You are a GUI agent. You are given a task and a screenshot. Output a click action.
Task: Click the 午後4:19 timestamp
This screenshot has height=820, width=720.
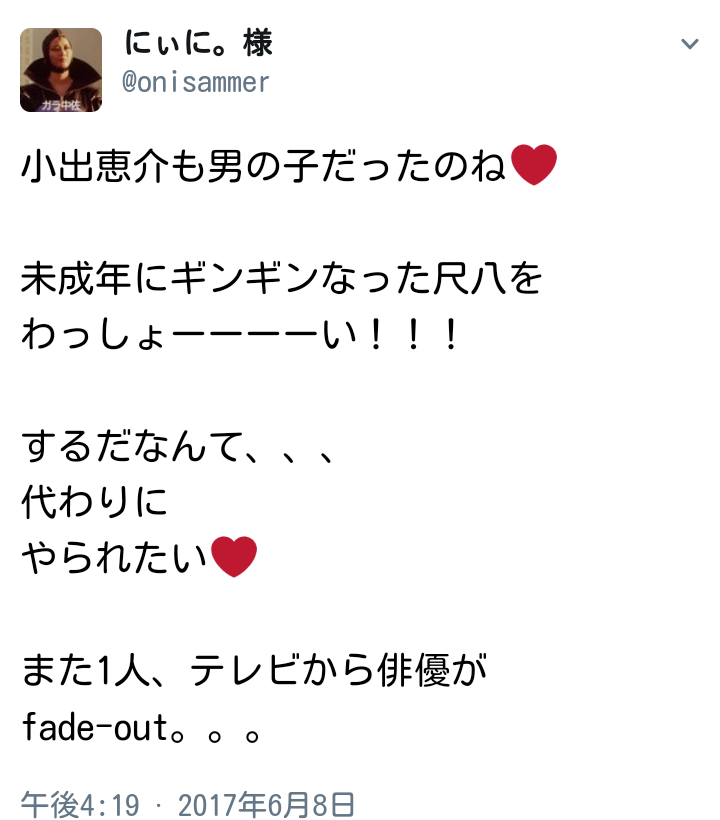[x=81, y=804]
